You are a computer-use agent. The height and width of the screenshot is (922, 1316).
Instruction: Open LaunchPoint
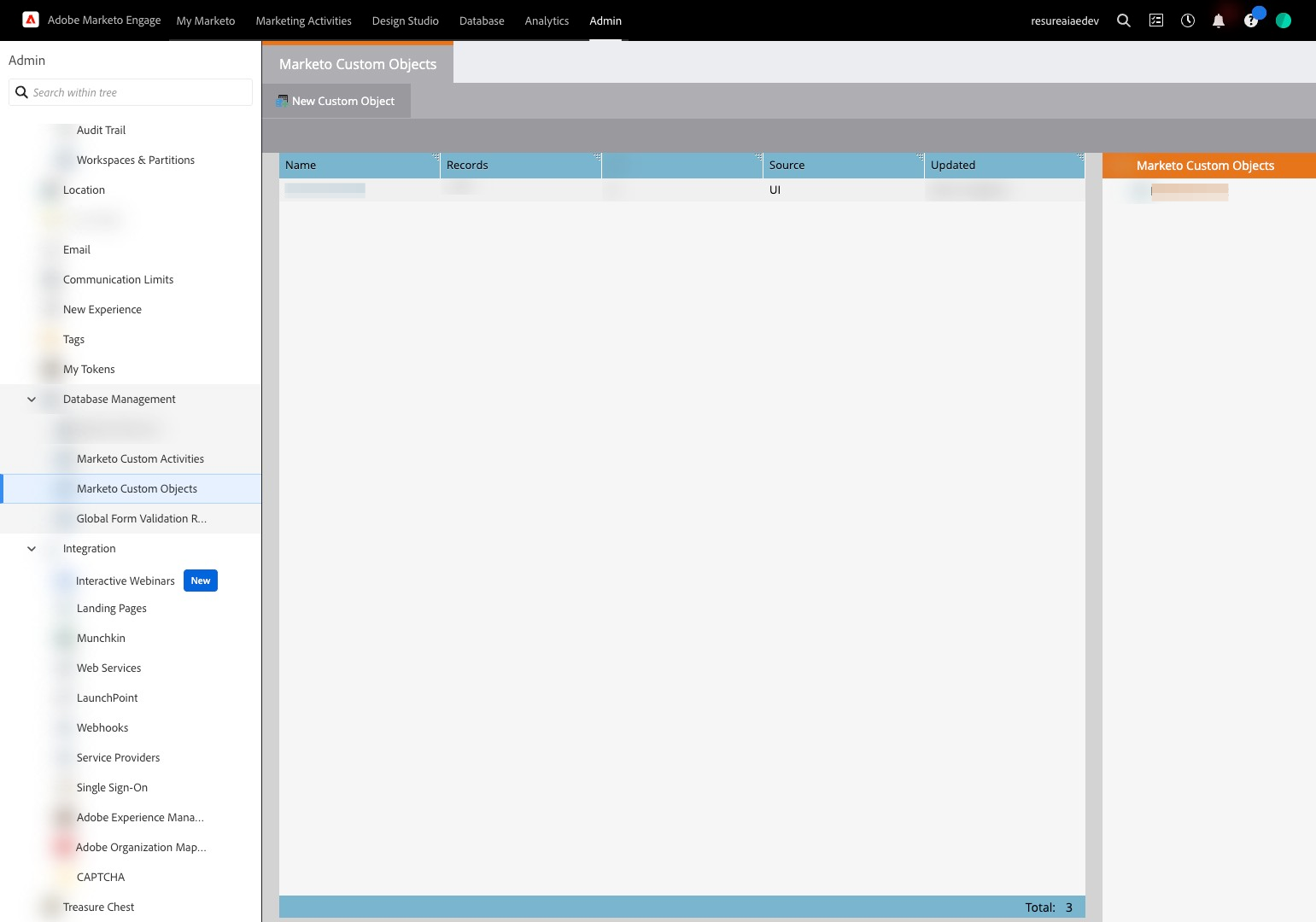point(107,697)
